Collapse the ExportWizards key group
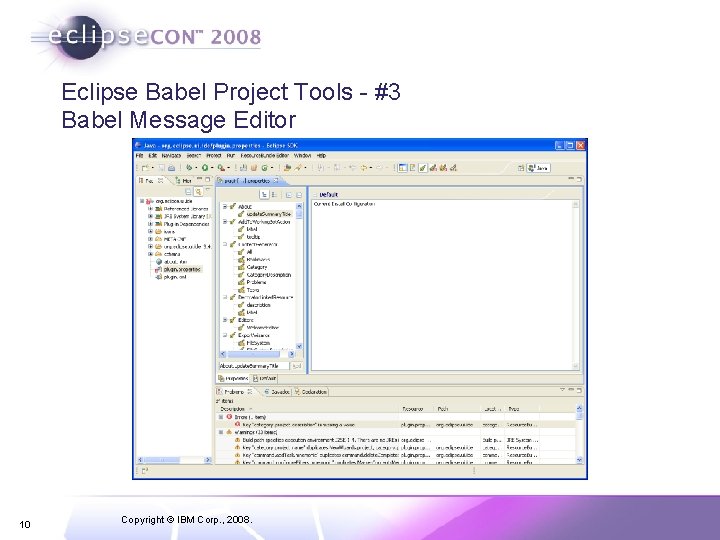Image resolution: width=720 pixels, height=540 pixels. pyautogui.click(x=225, y=335)
